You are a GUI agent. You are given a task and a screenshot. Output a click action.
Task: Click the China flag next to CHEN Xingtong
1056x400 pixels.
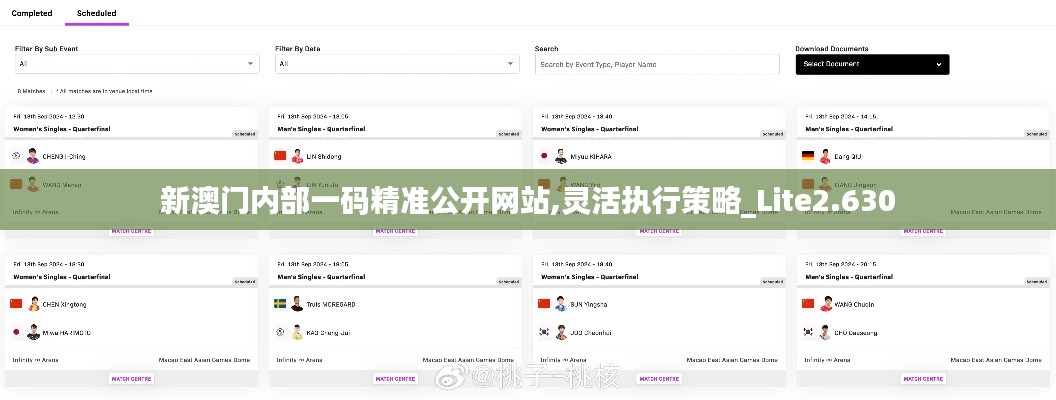16,303
